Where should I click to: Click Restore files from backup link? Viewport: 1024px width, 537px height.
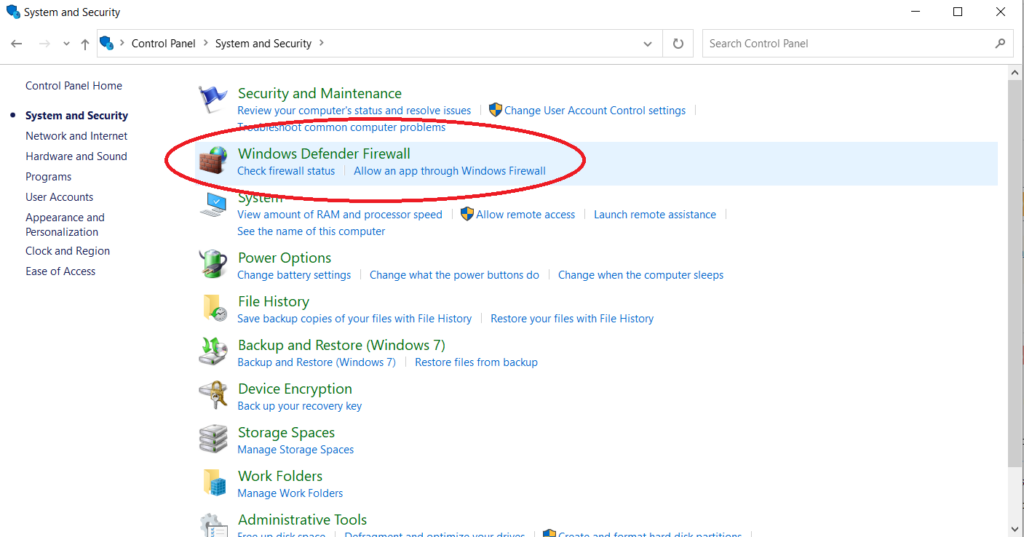(476, 362)
